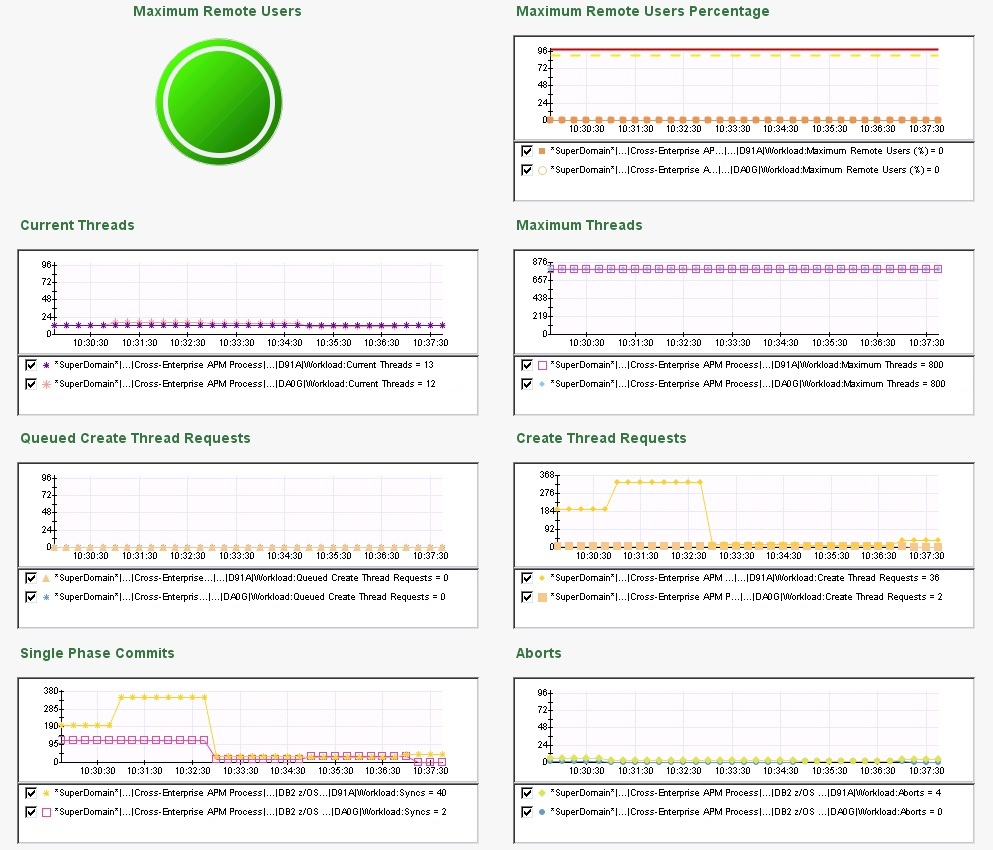The height and width of the screenshot is (850, 993).
Task: Toggle D91A Syncs = 40 checkbox
Action: click(31, 792)
